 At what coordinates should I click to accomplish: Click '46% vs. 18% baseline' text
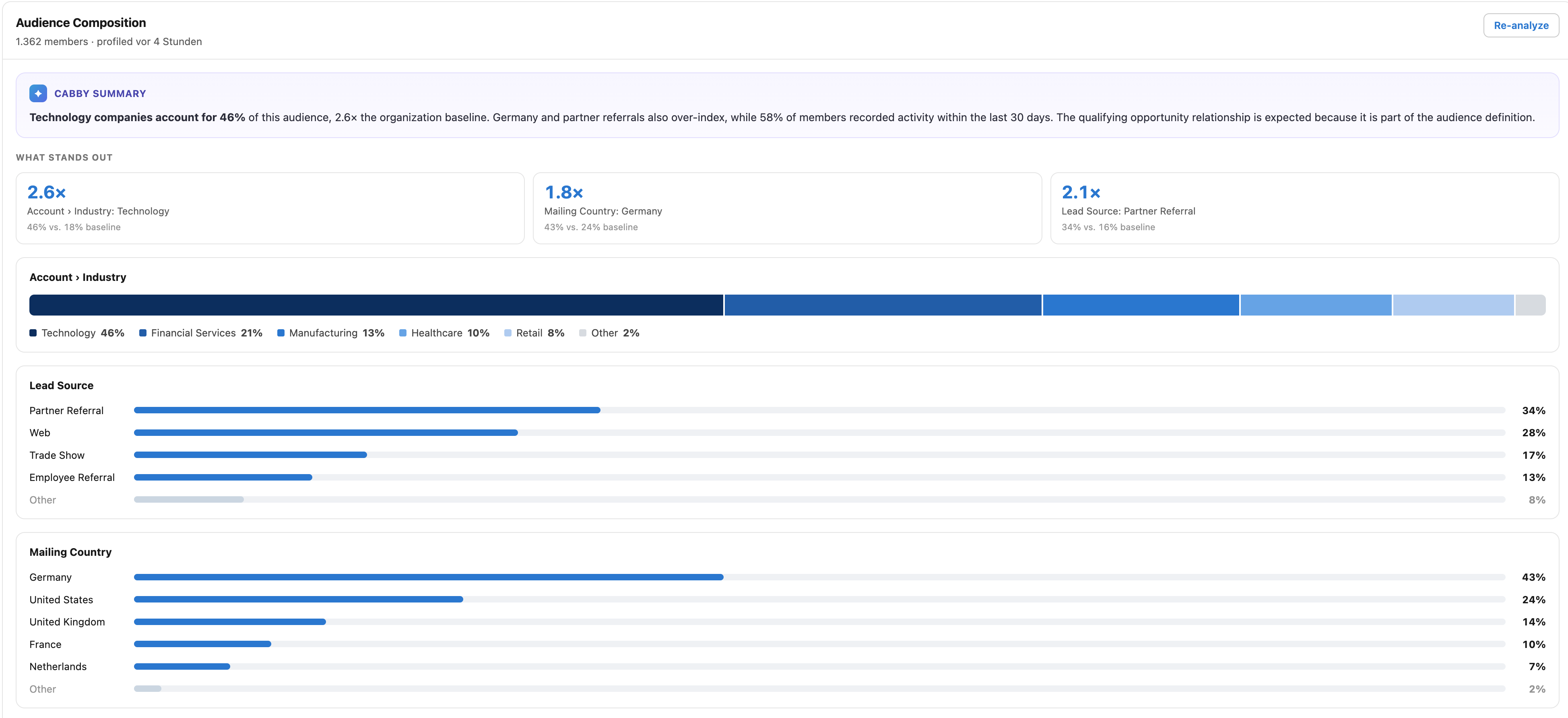point(74,227)
